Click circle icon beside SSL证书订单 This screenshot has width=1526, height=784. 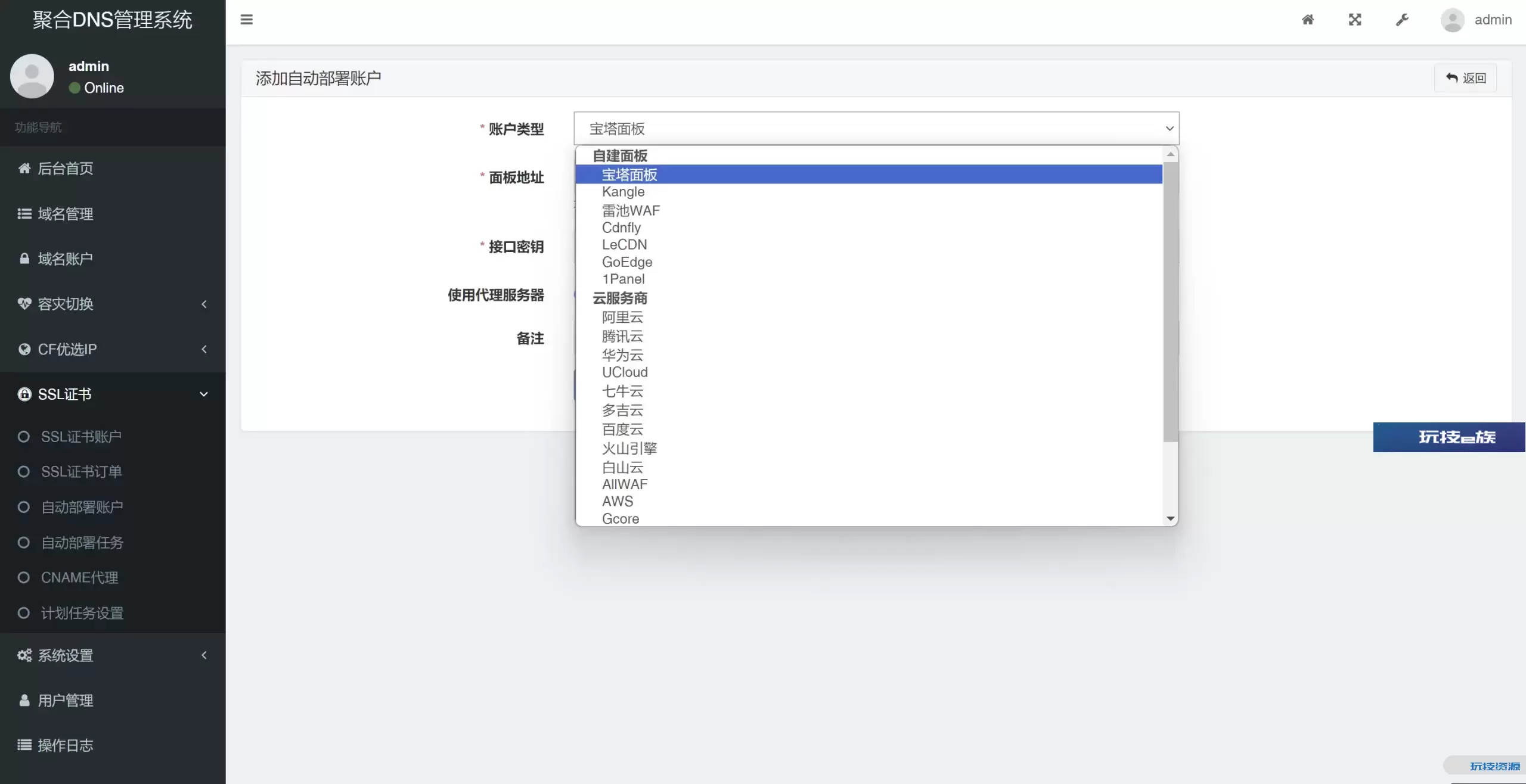[23, 472]
